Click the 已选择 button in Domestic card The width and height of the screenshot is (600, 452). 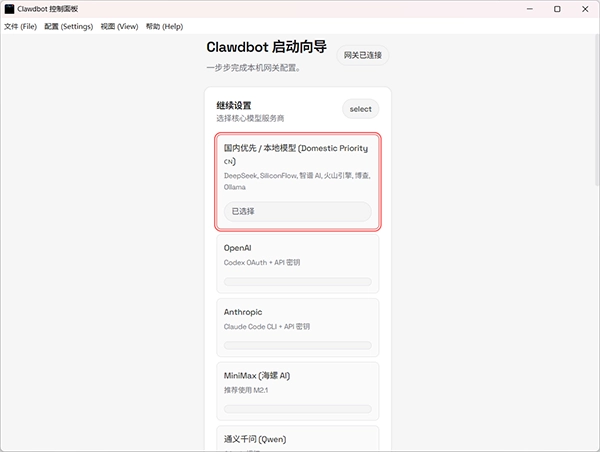[x=297, y=211]
